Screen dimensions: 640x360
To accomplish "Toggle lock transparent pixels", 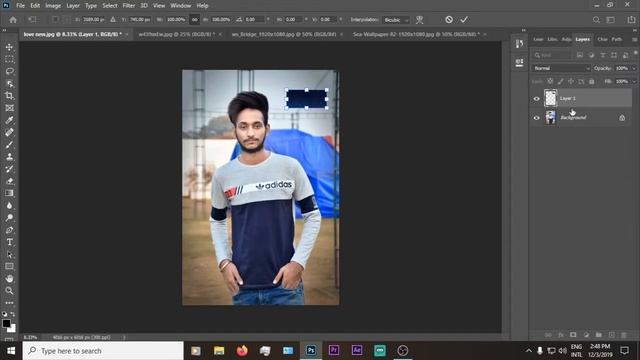I will click(550, 81).
